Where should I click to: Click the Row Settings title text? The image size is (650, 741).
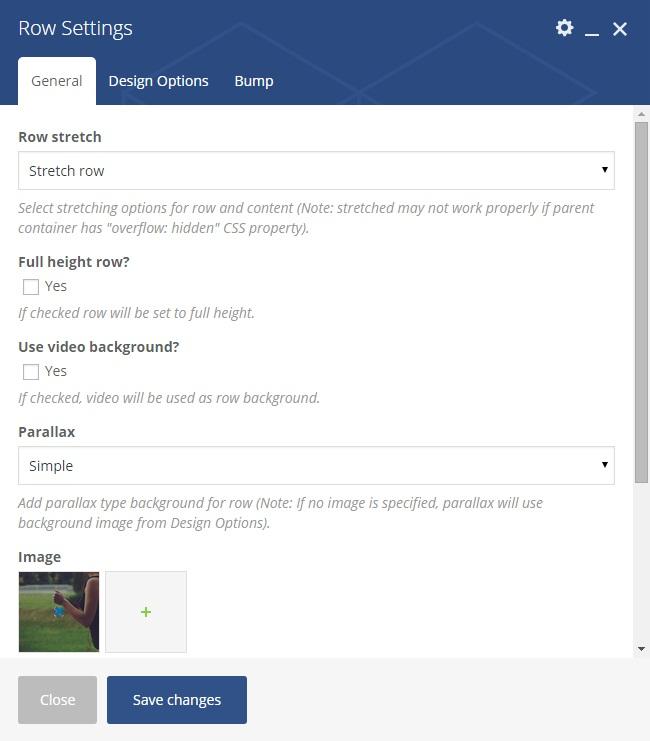pos(75,28)
